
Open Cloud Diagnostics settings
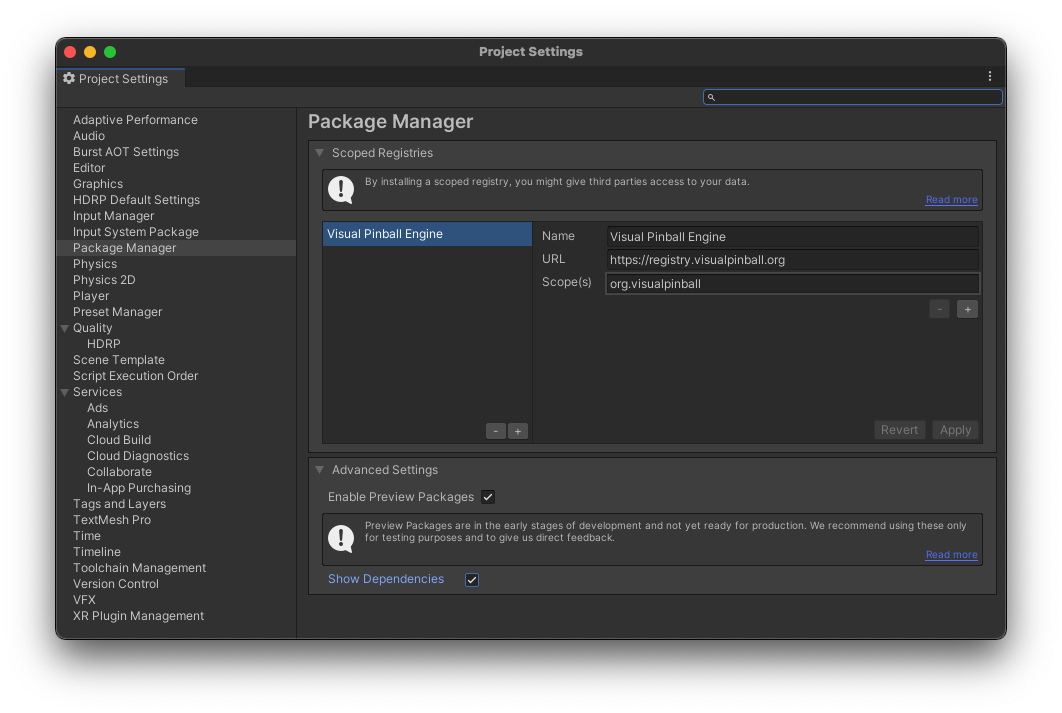138,456
